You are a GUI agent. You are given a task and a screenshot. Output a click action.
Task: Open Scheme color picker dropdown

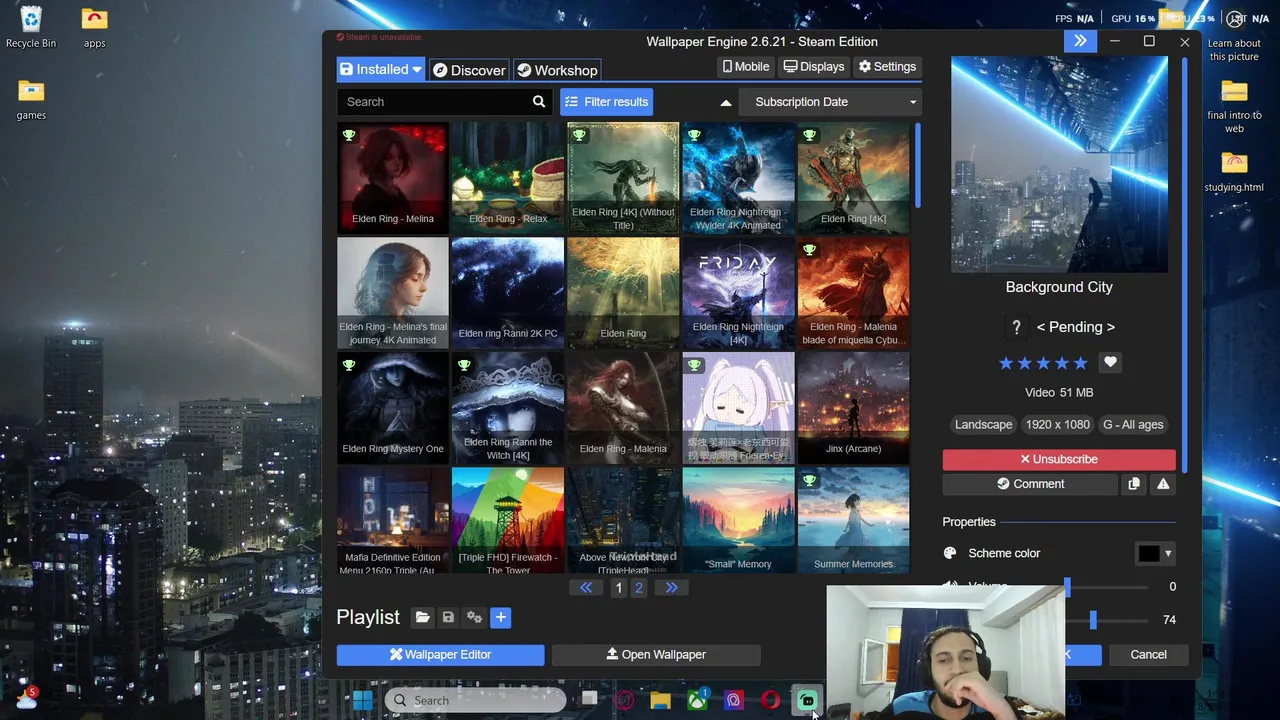[x=1156, y=553]
